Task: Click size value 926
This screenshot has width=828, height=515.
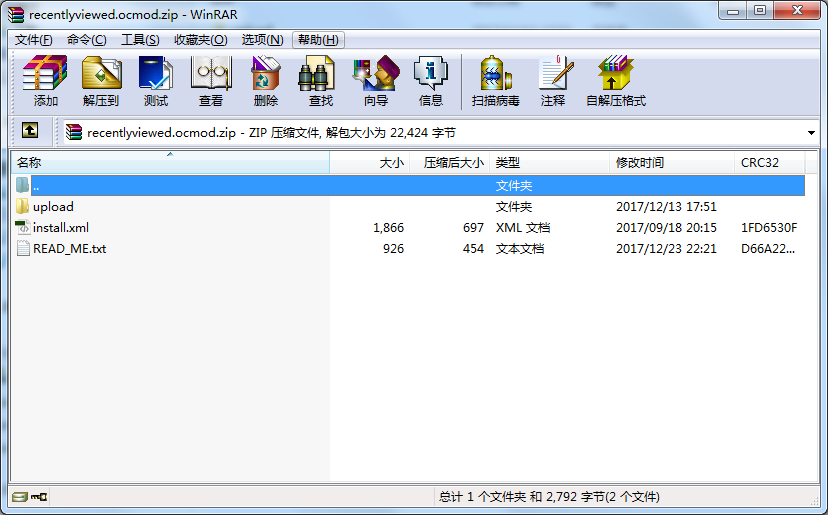Action: [x=393, y=249]
